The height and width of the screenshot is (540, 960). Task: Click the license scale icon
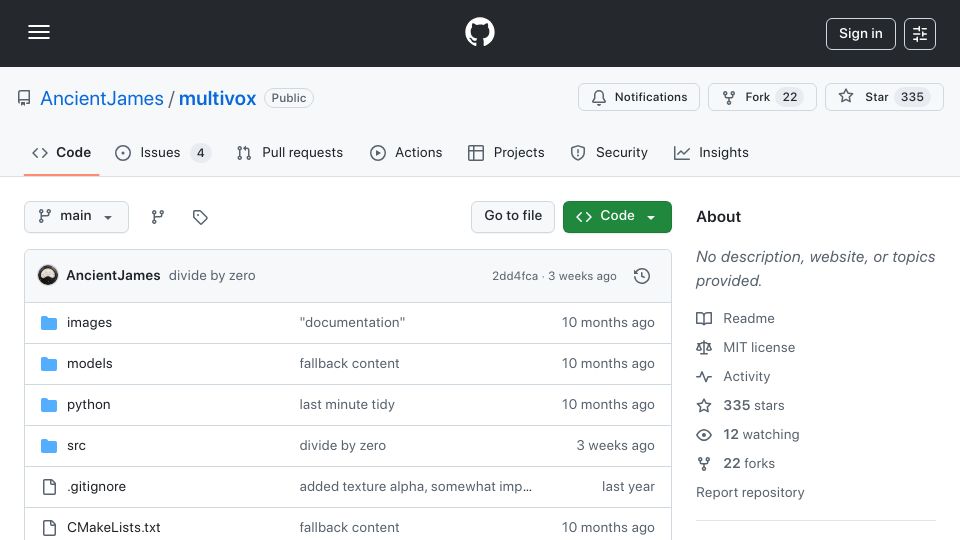[704, 348]
